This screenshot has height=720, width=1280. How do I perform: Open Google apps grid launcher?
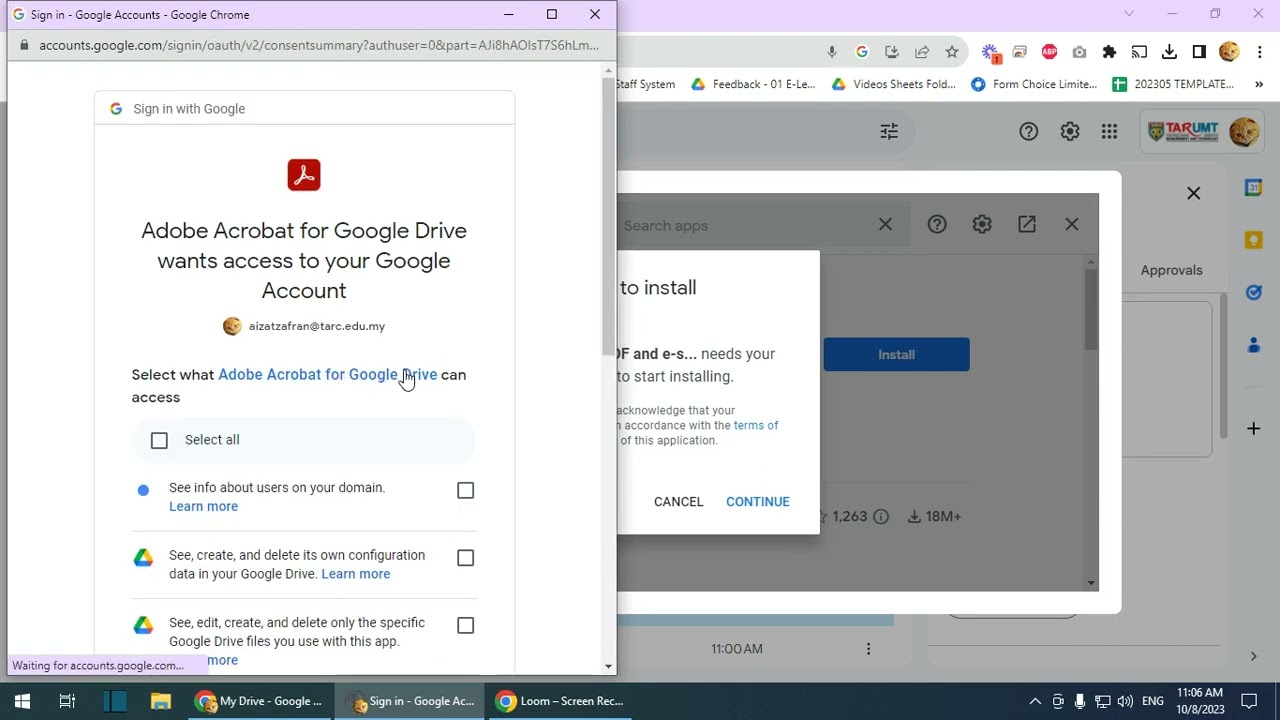pos(1109,131)
